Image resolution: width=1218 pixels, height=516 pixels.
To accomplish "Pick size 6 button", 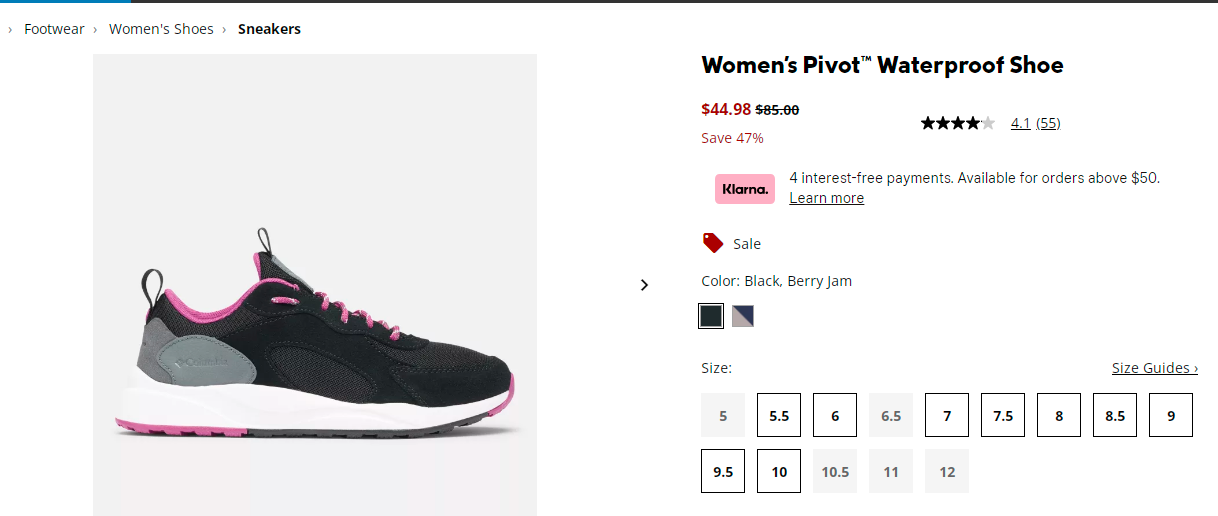I will pyautogui.click(x=835, y=416).
